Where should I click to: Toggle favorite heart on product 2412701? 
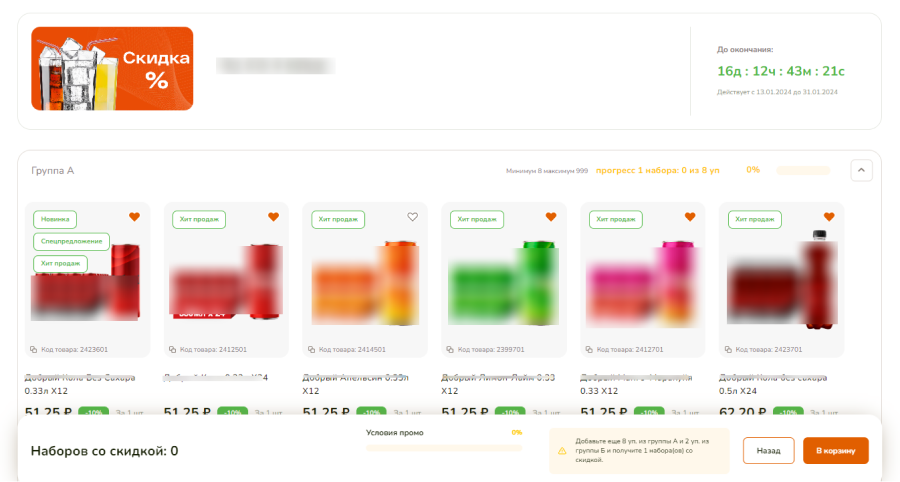pos(690,217)
